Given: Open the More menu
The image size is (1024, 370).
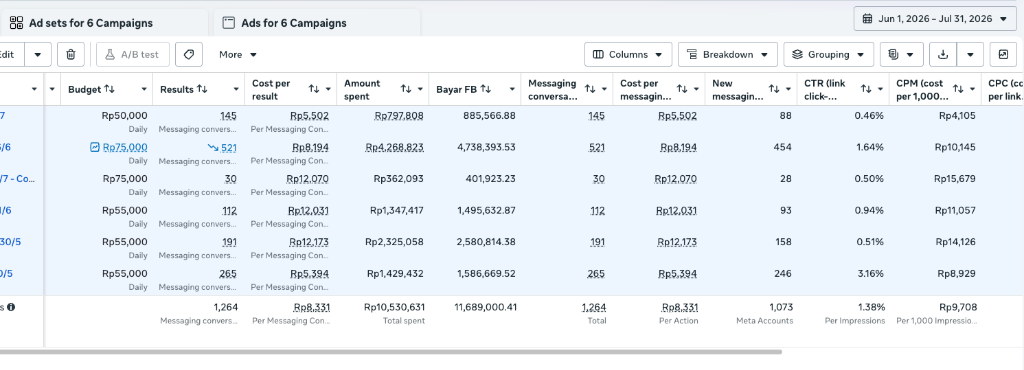Looking at the screenshot, I should pyautogui.click(x=237, y=55).
